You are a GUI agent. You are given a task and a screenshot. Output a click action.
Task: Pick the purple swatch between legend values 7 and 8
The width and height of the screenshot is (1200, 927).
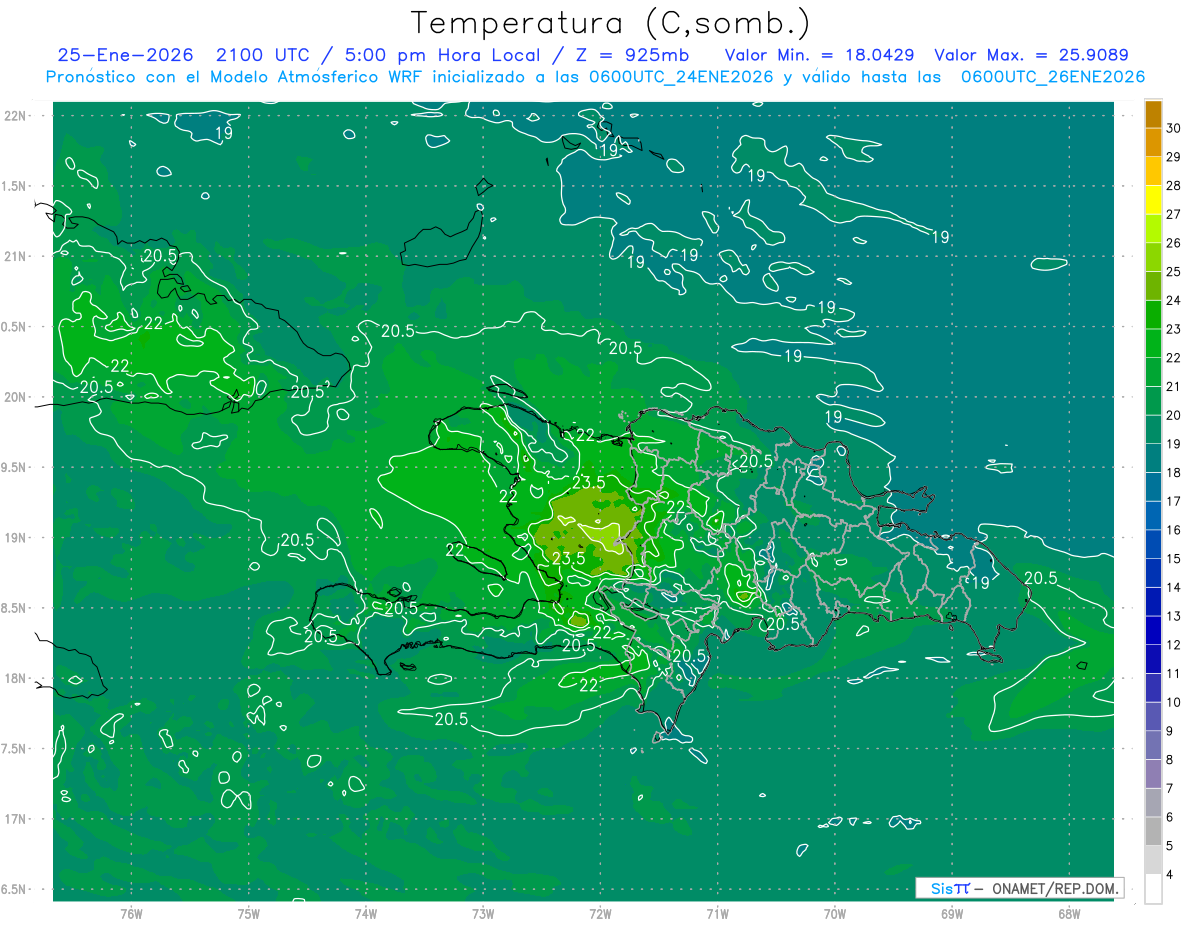point(1153,774)
